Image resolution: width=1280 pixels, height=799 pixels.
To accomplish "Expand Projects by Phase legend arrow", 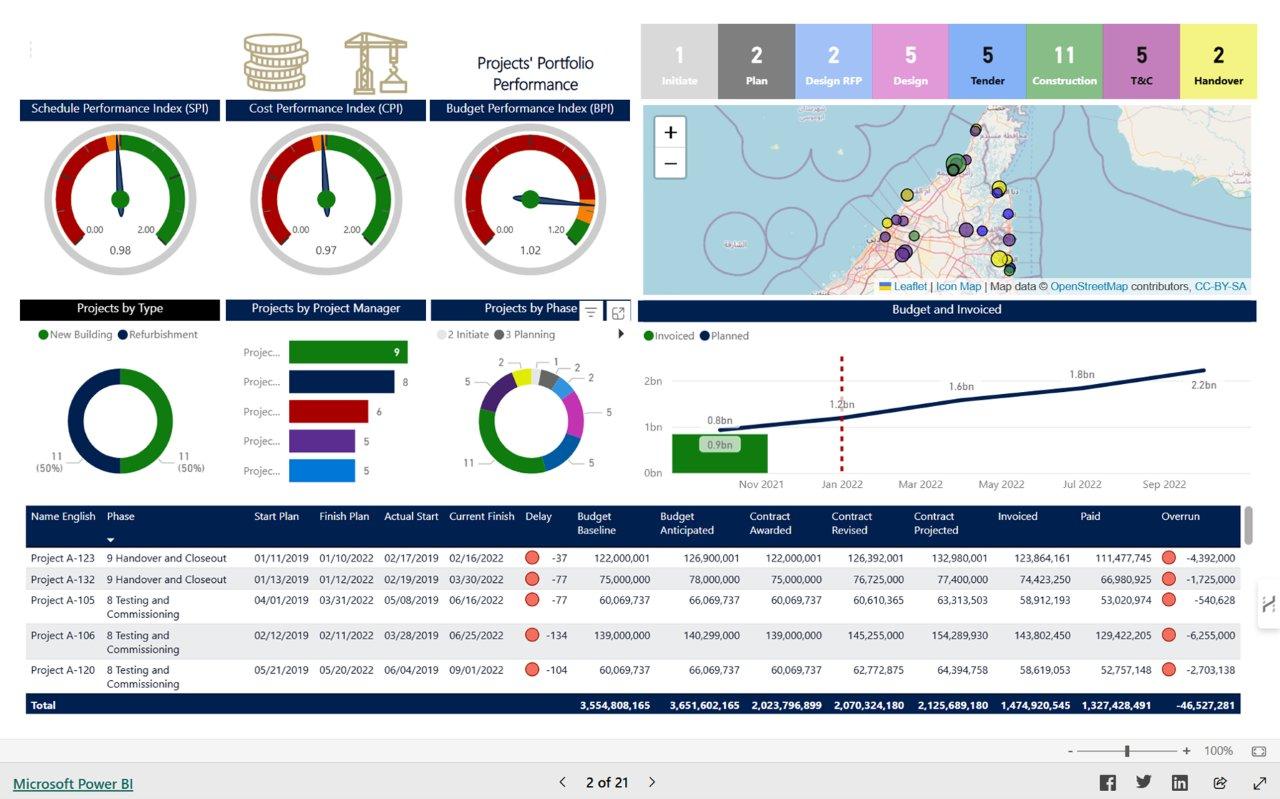I will [621, 334].
